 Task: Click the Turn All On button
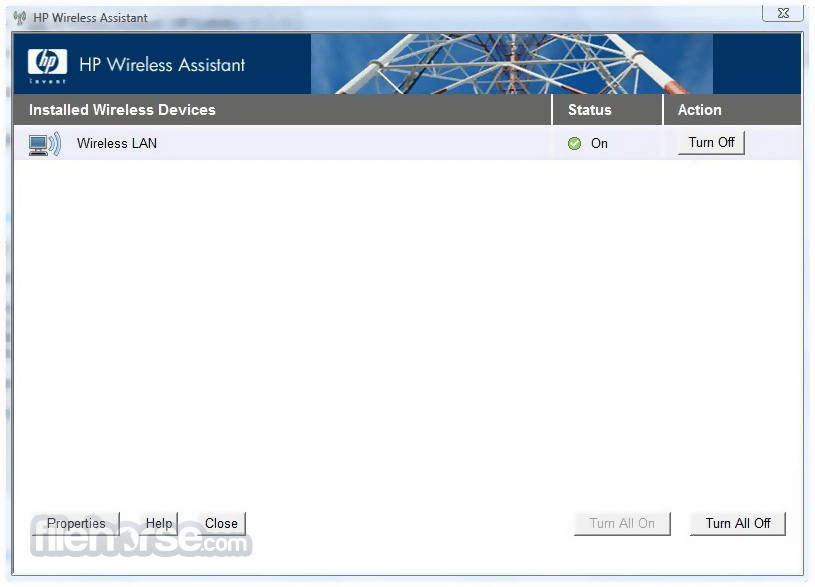tap(622, 523)
